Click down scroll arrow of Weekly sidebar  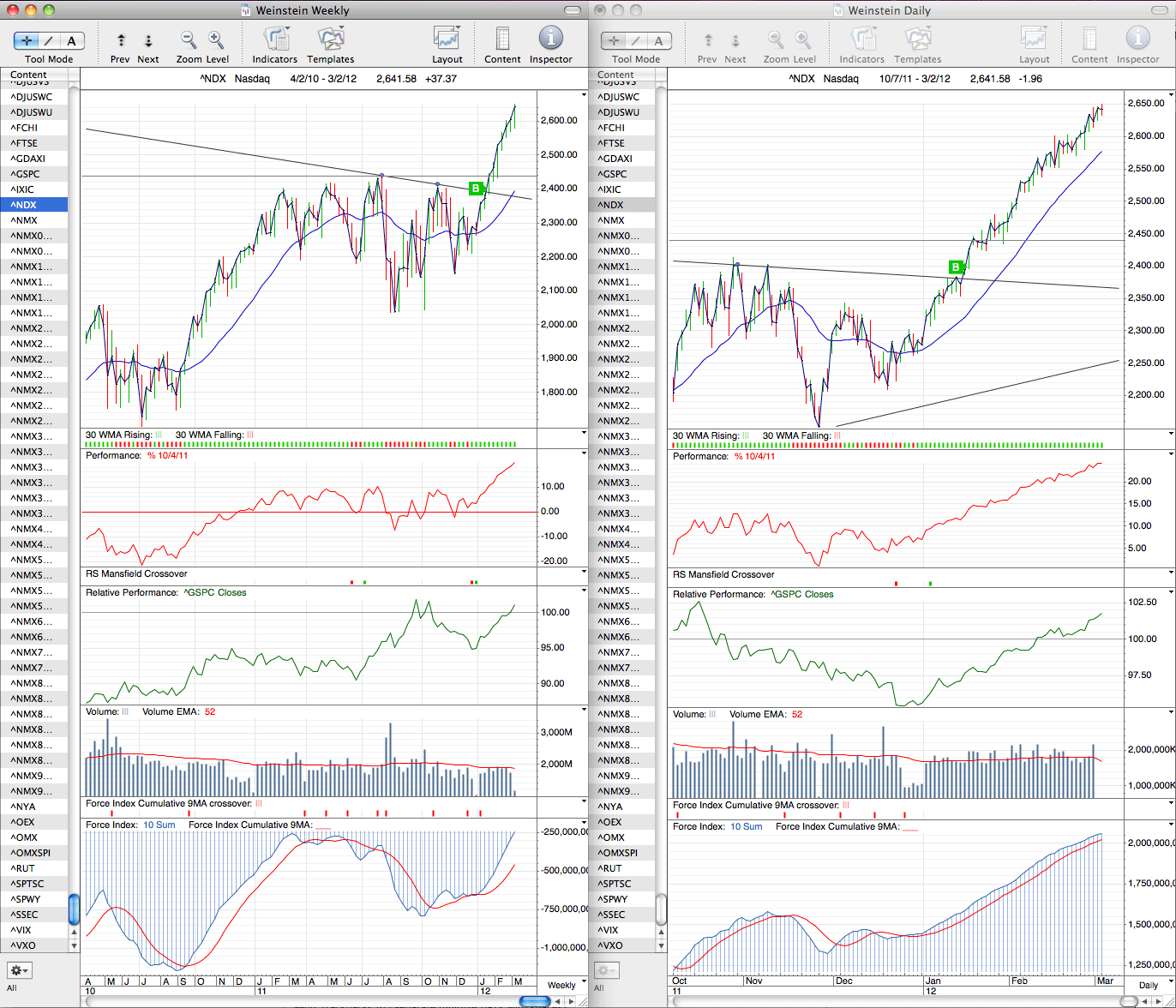point(74,946)
